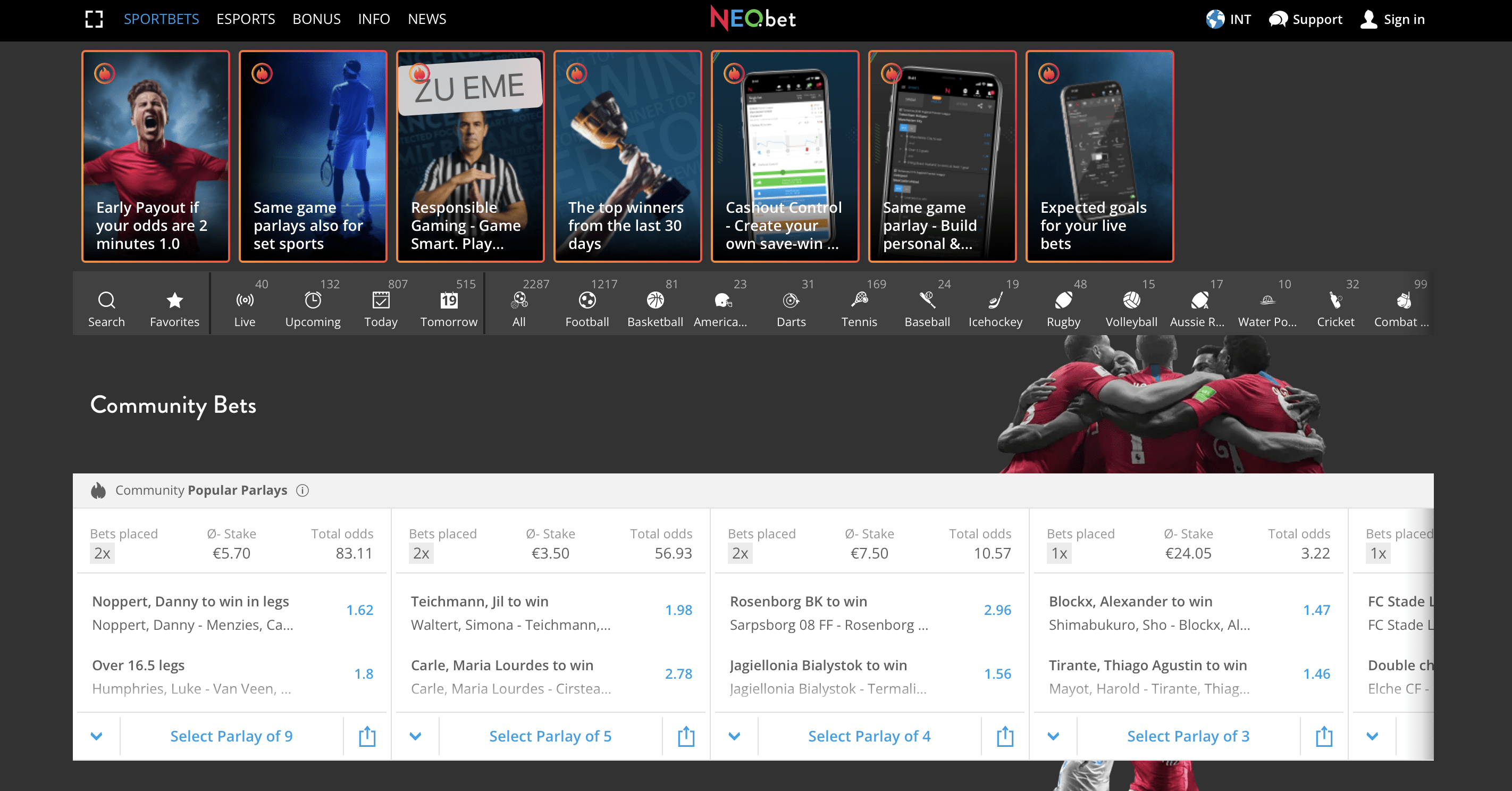Open the BONUS menu item
This screenshot has width=1512, height=791.
pos(316,19)
